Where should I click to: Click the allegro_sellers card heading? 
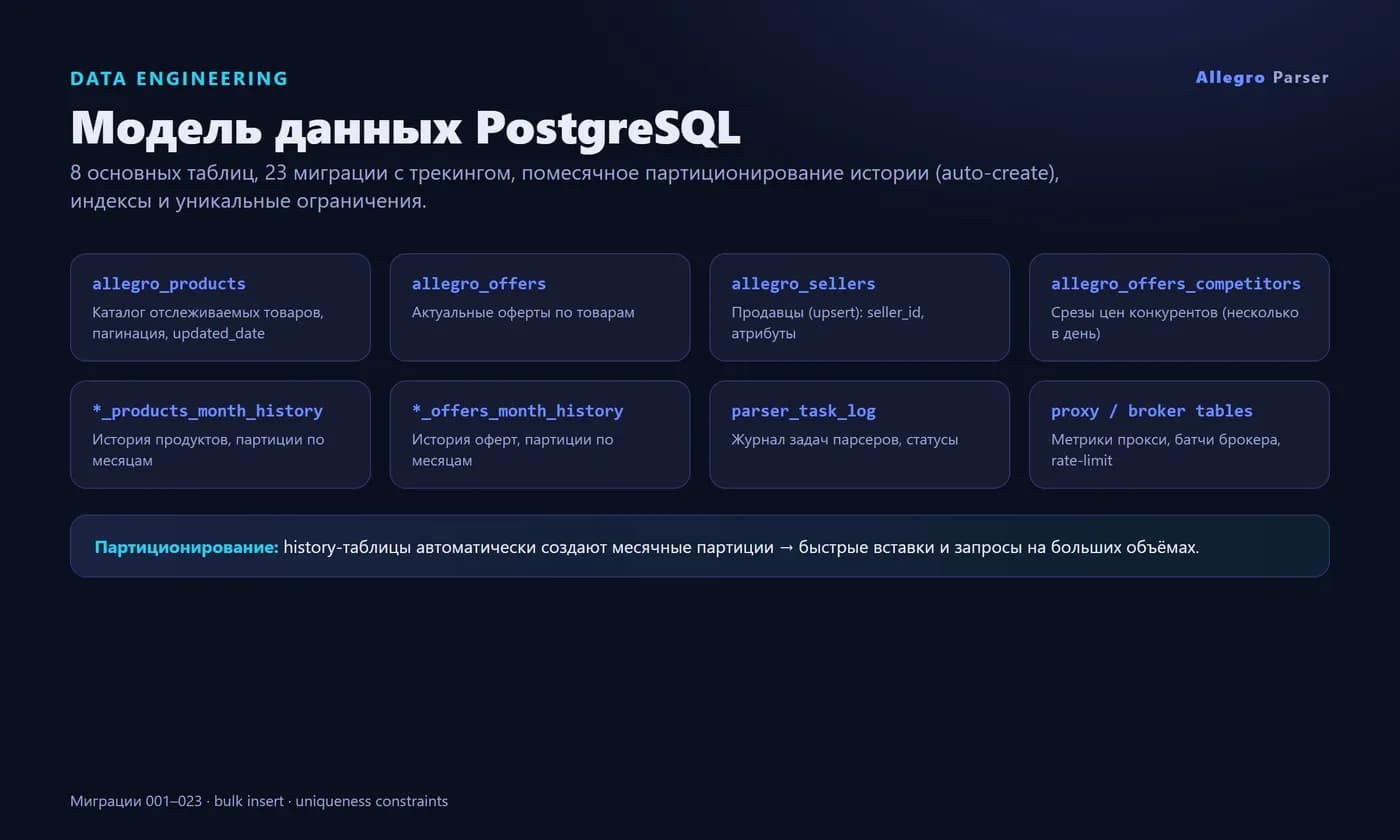[x=803, y=284]
